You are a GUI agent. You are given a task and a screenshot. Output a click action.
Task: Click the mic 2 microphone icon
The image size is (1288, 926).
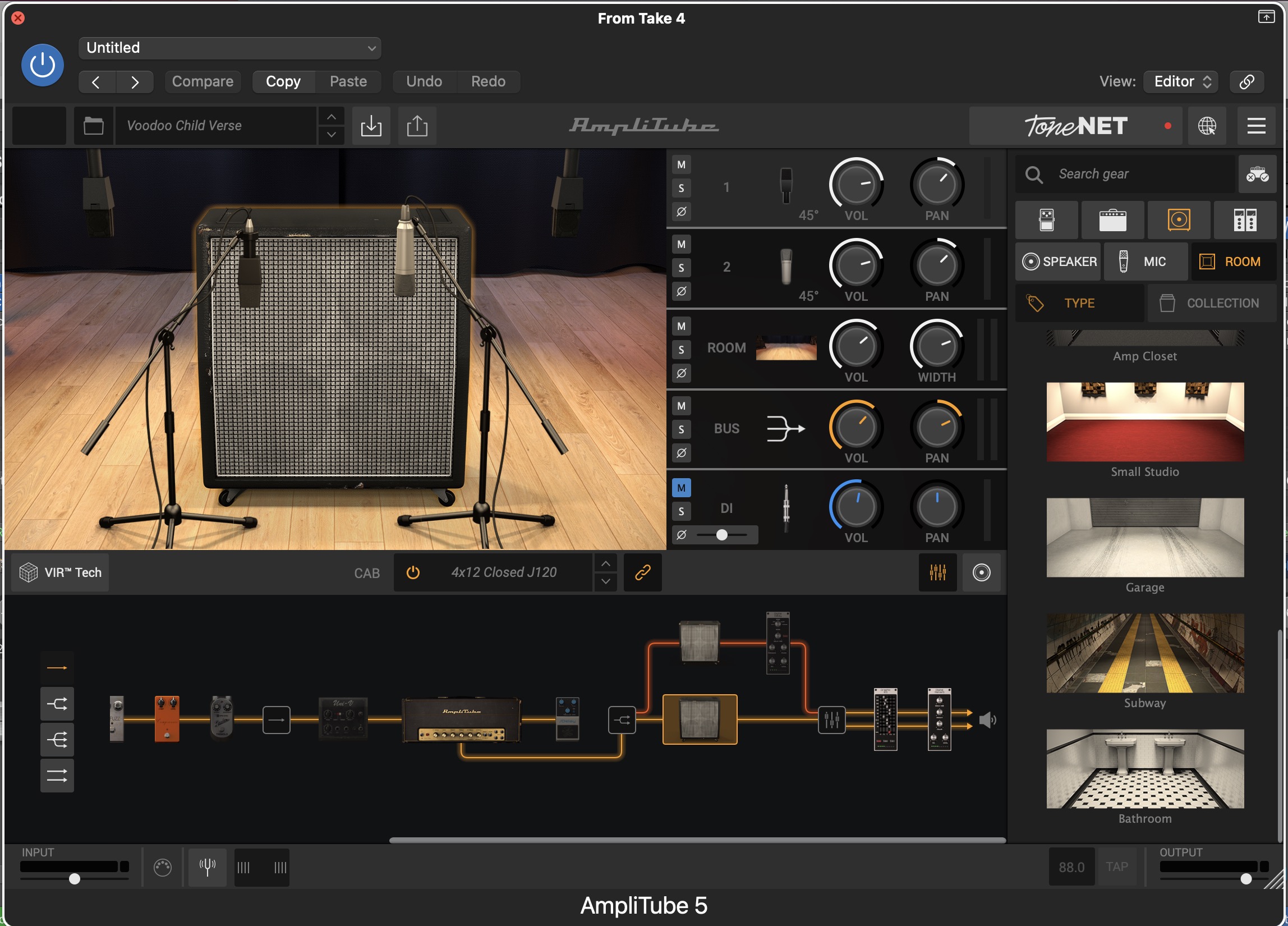coord(786,267)
